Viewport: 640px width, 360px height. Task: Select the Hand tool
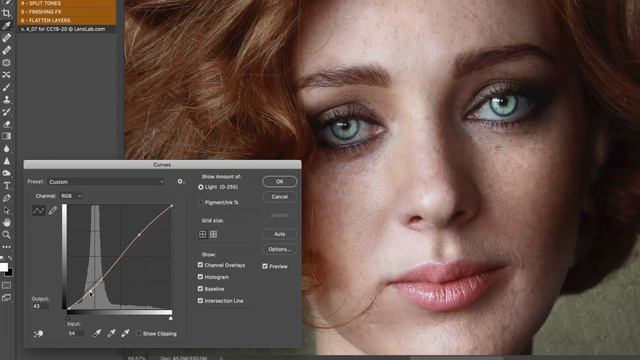pos(6,222)
